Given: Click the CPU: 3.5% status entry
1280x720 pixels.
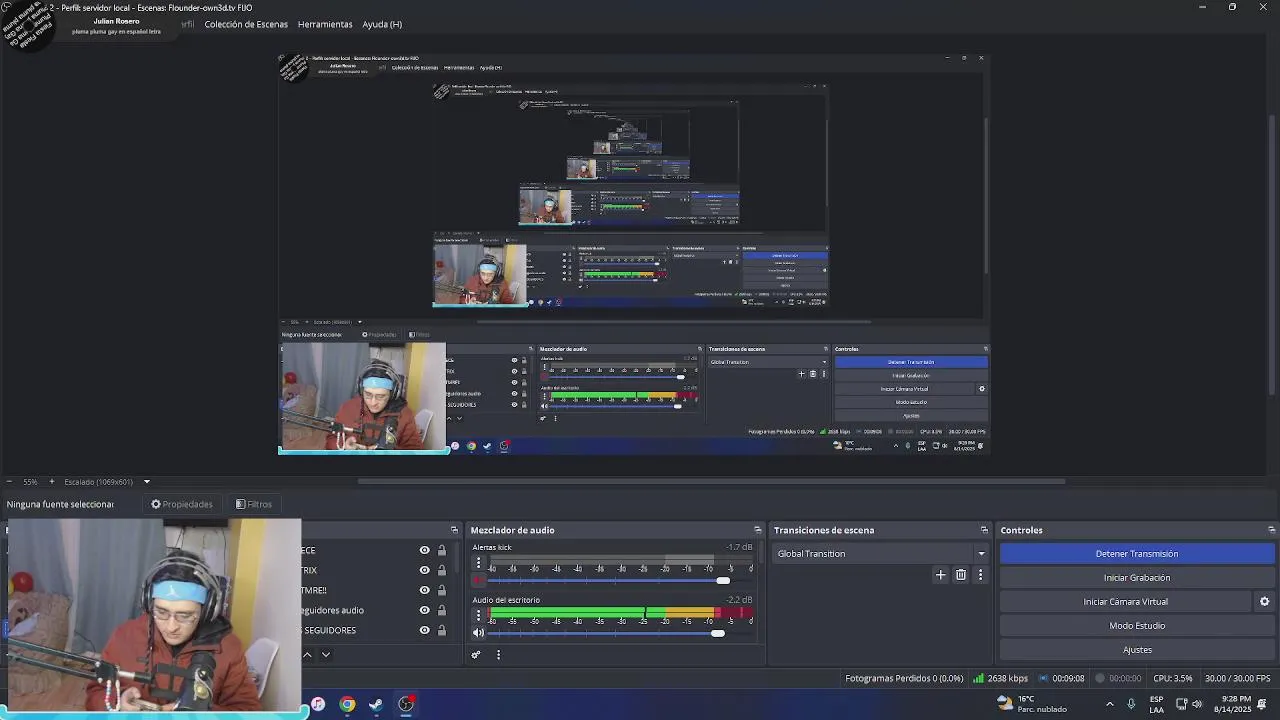Looking at the screenshot, I should pyautogui.click(x=1172, y=678).
